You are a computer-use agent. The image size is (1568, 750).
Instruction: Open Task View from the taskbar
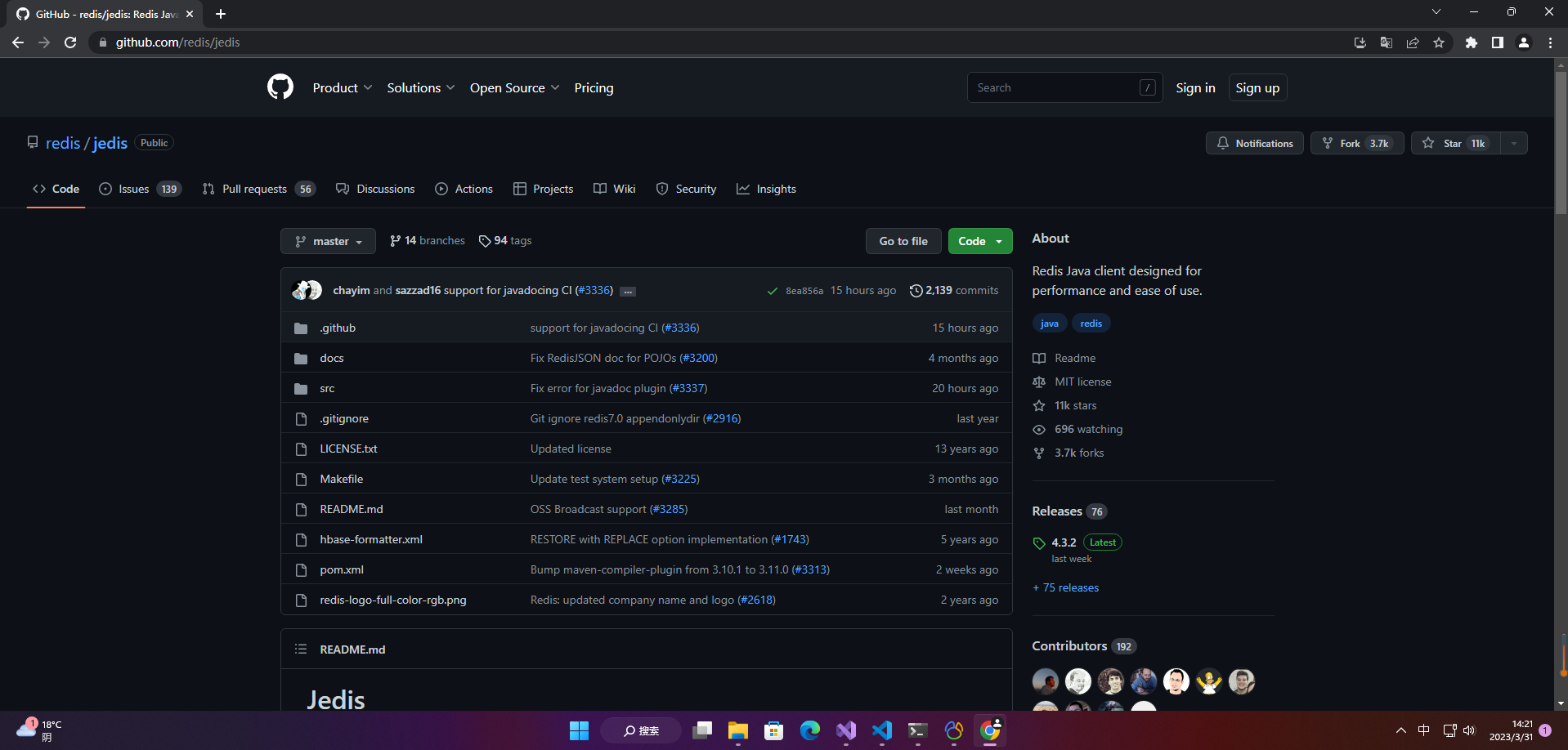click(702, 730)
